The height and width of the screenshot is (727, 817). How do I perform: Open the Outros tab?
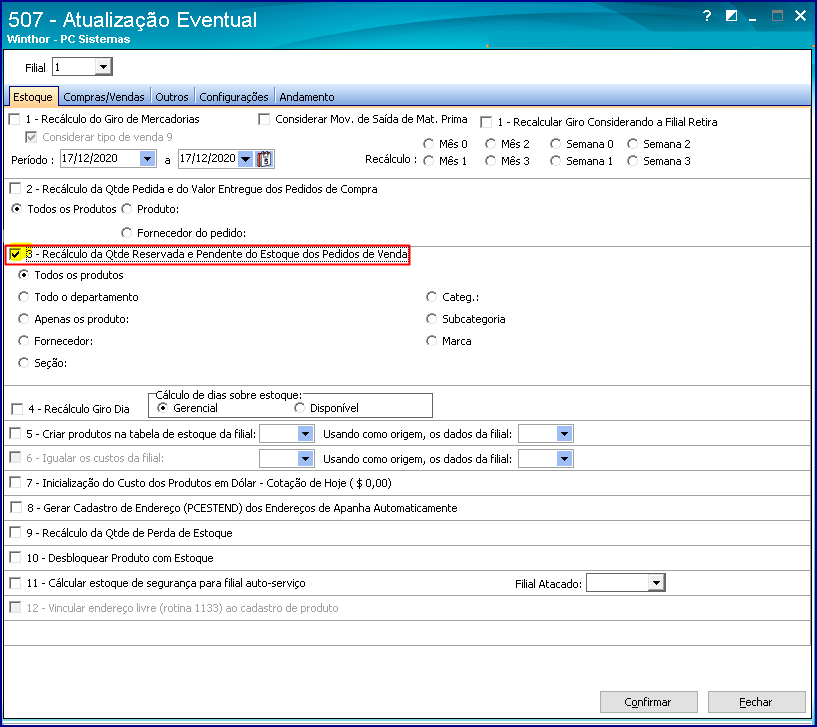click(171, 97)
